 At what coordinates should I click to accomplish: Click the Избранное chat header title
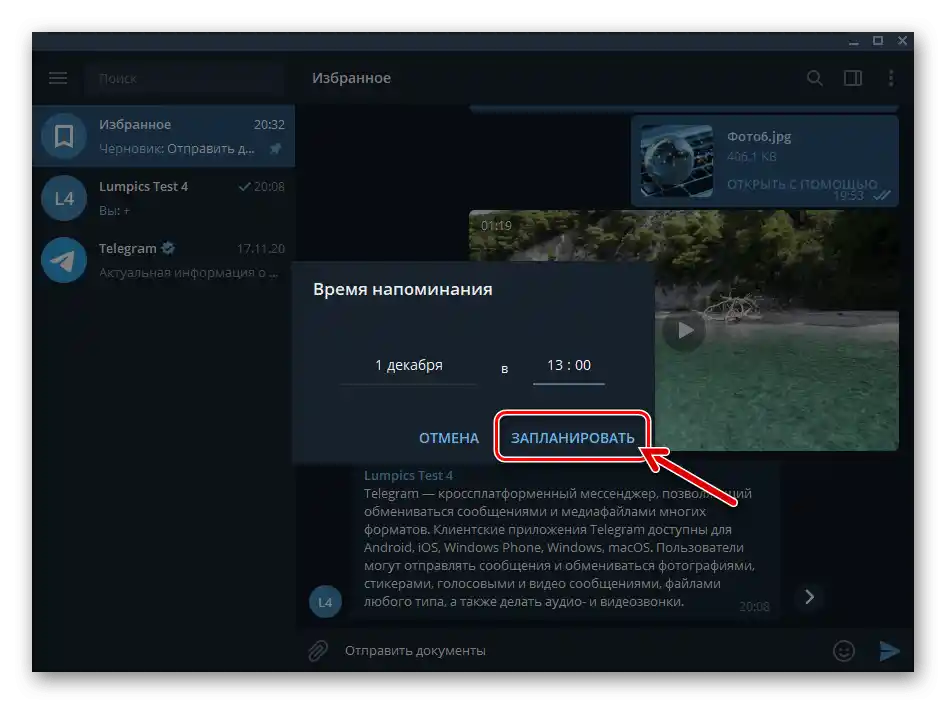pyautogui.click(x=351, y=78)
